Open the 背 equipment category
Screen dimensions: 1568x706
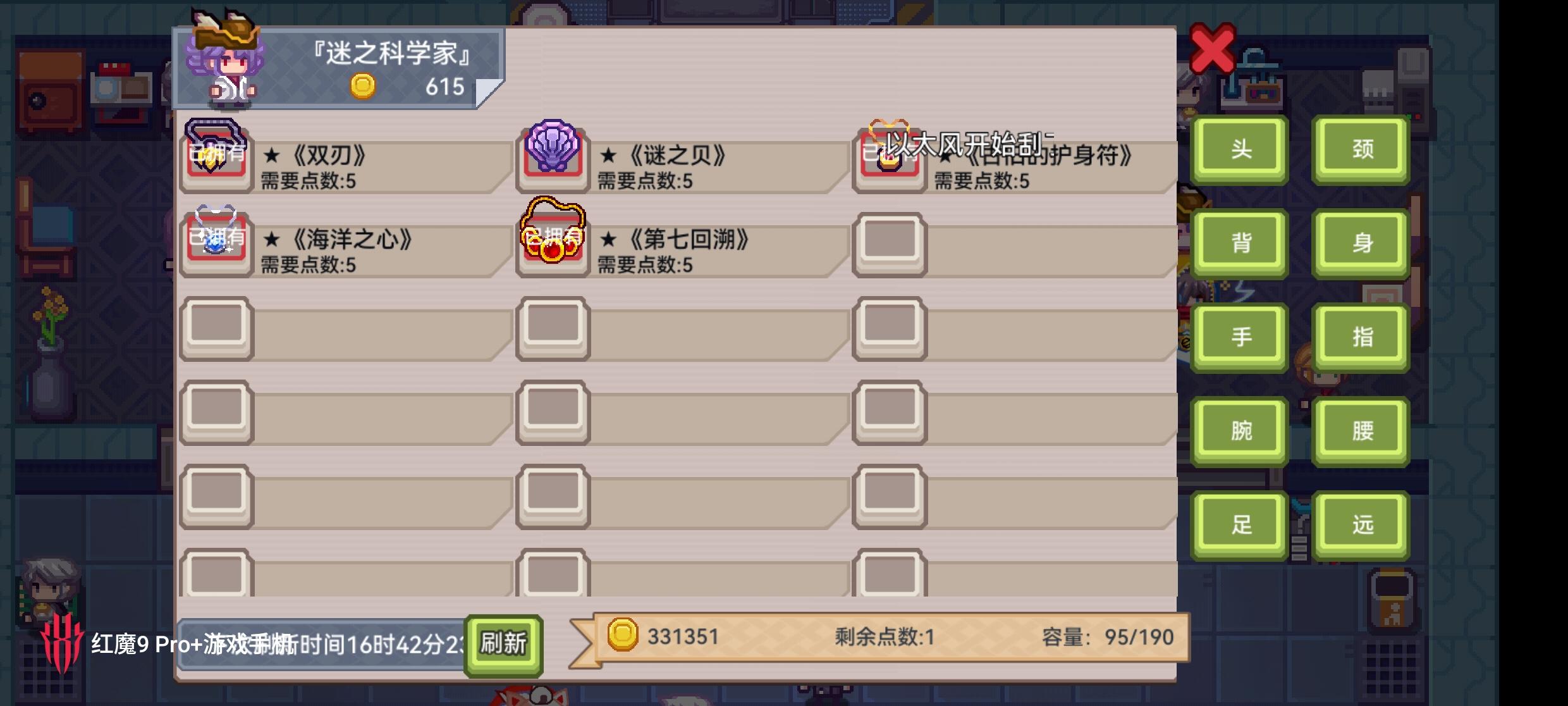pyautogui.click(x=1240, y=243)
